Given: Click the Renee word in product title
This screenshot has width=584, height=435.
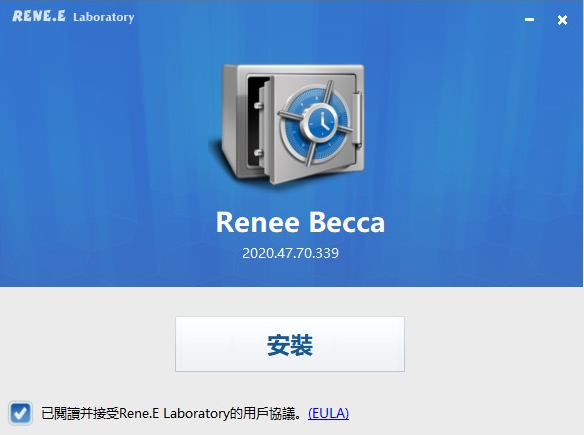Looking at the screenshot, I should (258, 222).
